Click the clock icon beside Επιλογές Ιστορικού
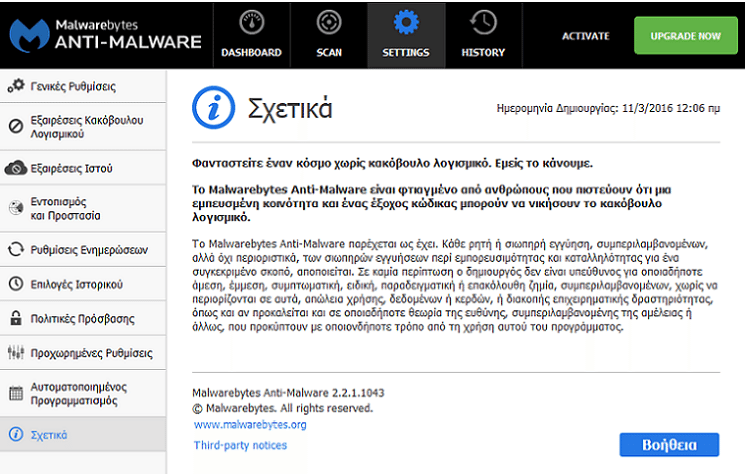Screen dimensions: 745x474 tap(16, 284)
